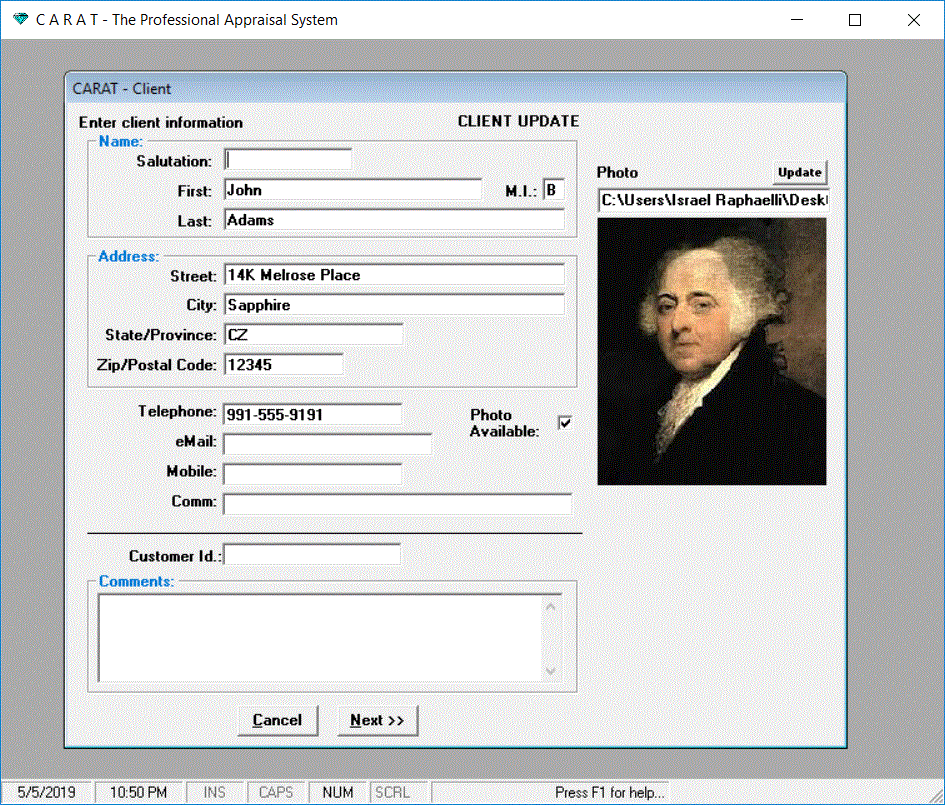
Task: Click the CARAT diamond icon in title bar
Action: coord(20,20)
